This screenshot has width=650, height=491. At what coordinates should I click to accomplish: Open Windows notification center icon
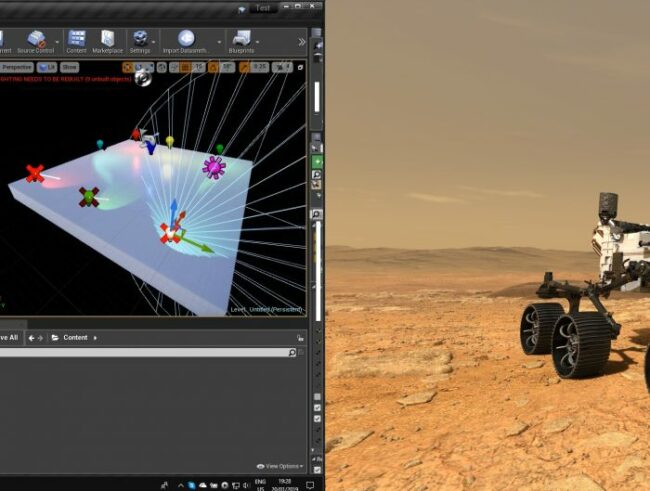click(x=311, y=485)
